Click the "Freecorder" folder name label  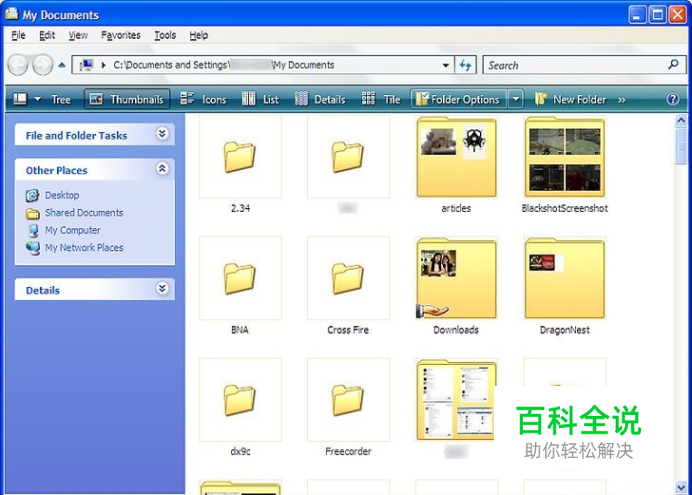point(348,451)
